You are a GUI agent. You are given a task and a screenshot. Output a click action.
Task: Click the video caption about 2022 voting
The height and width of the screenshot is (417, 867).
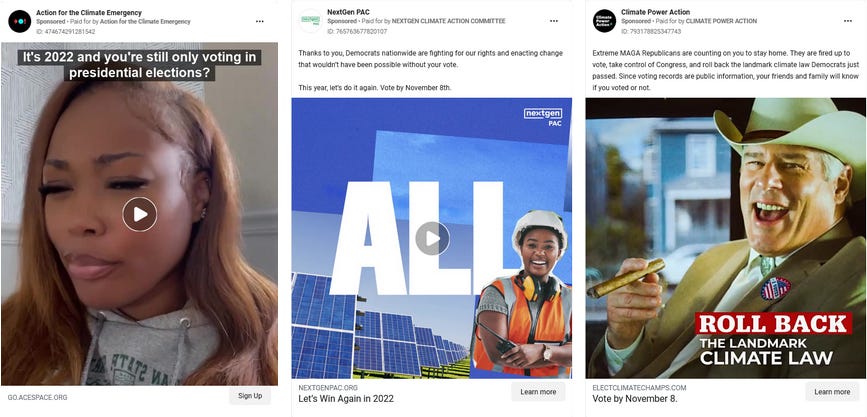[139, 65]
